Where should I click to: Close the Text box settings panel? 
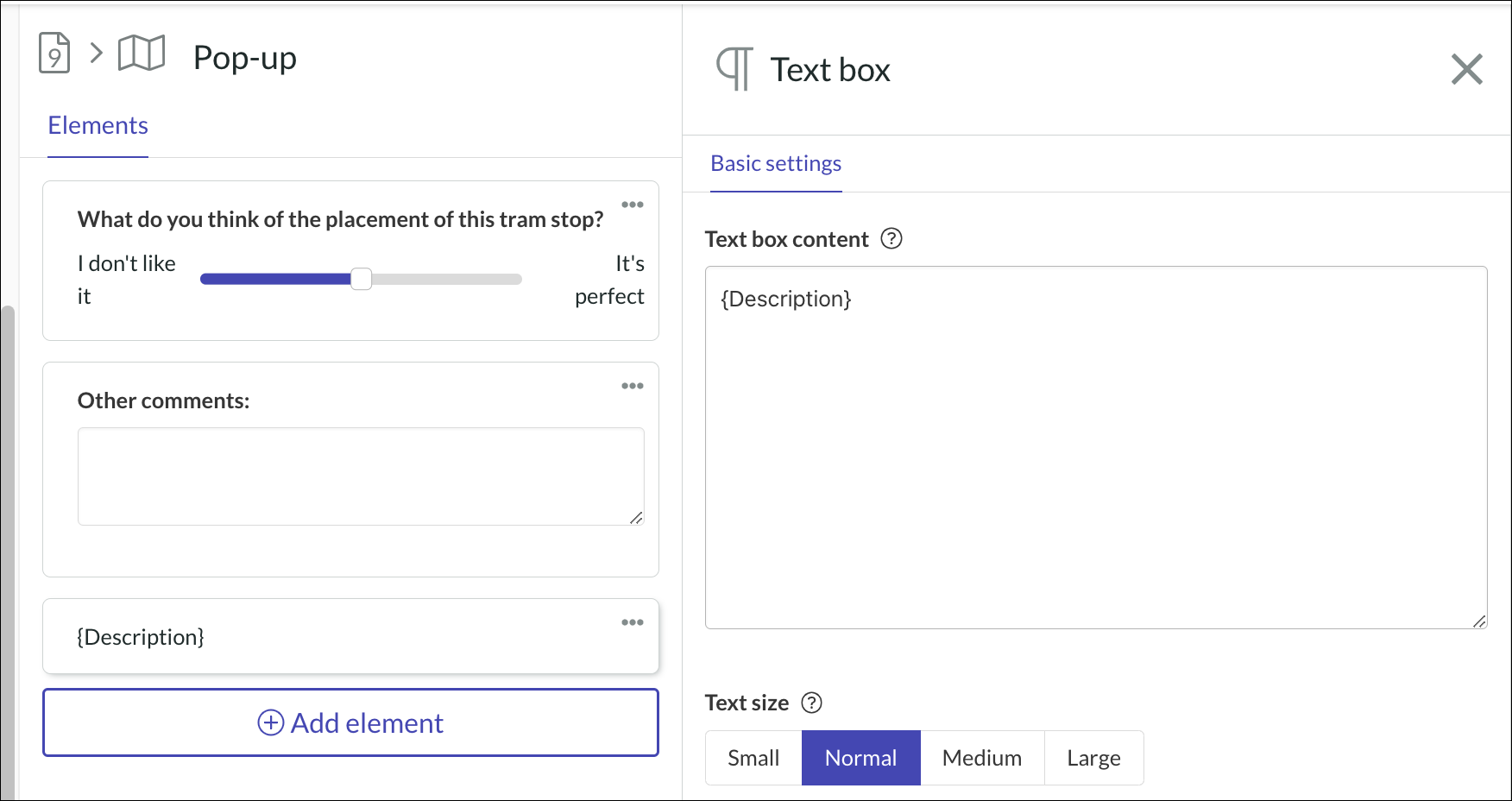[1467, 69]
